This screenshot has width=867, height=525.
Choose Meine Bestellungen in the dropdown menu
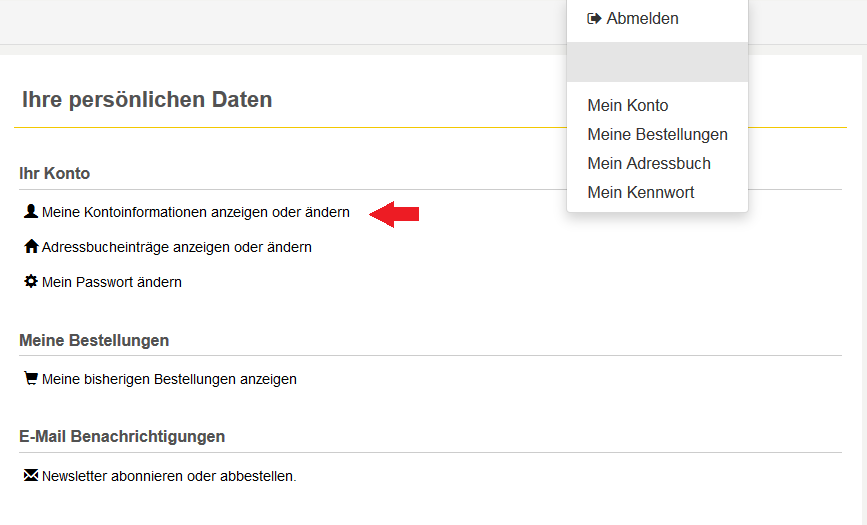coord(657,134)
